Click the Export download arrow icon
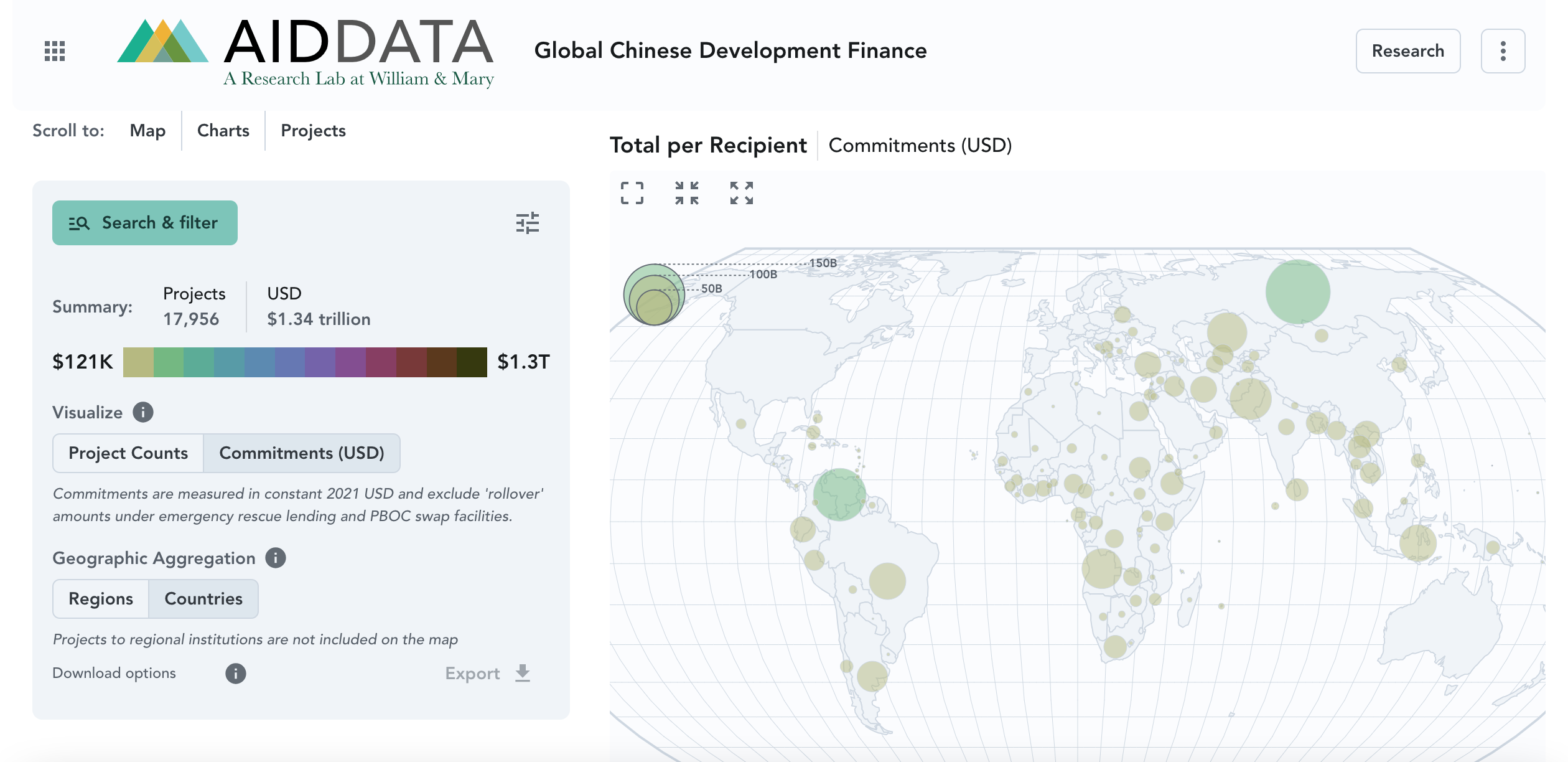1568x762 pixels. pyautogui.click(x=521, y=673)
